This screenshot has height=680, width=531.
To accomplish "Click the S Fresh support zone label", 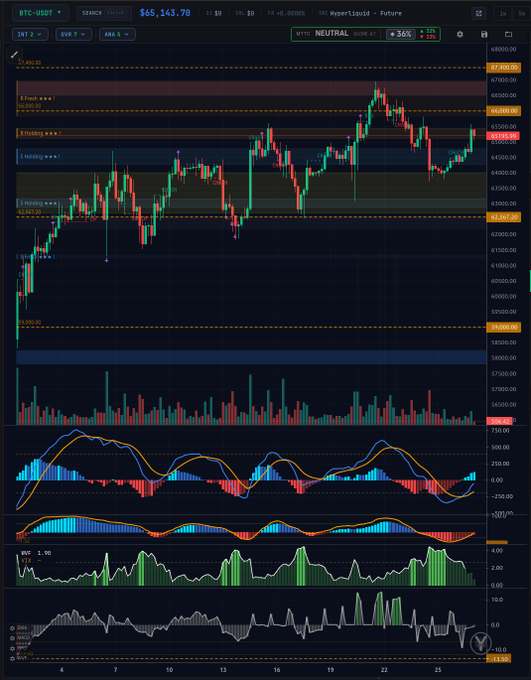I will coord(38,257).
